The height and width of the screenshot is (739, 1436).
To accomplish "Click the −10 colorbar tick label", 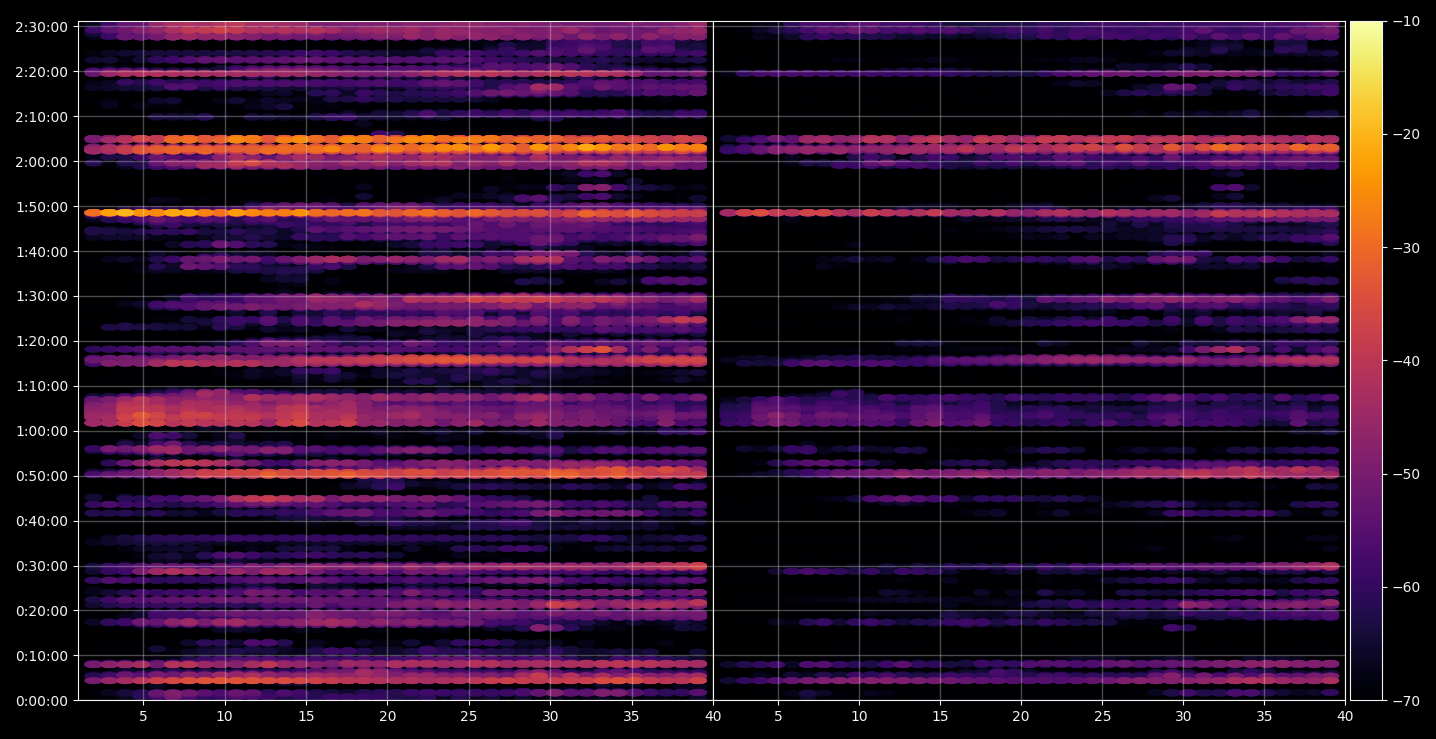I will (x=1406, y=22).
